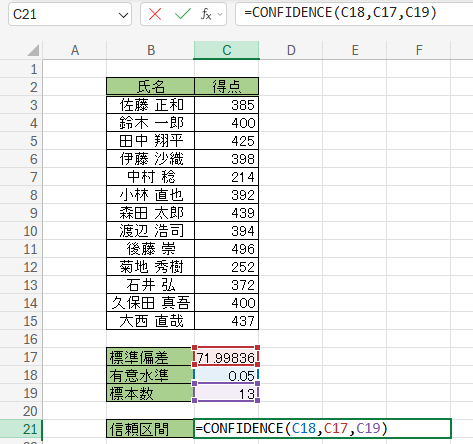Select cell with name 大西 直哉

150,321
